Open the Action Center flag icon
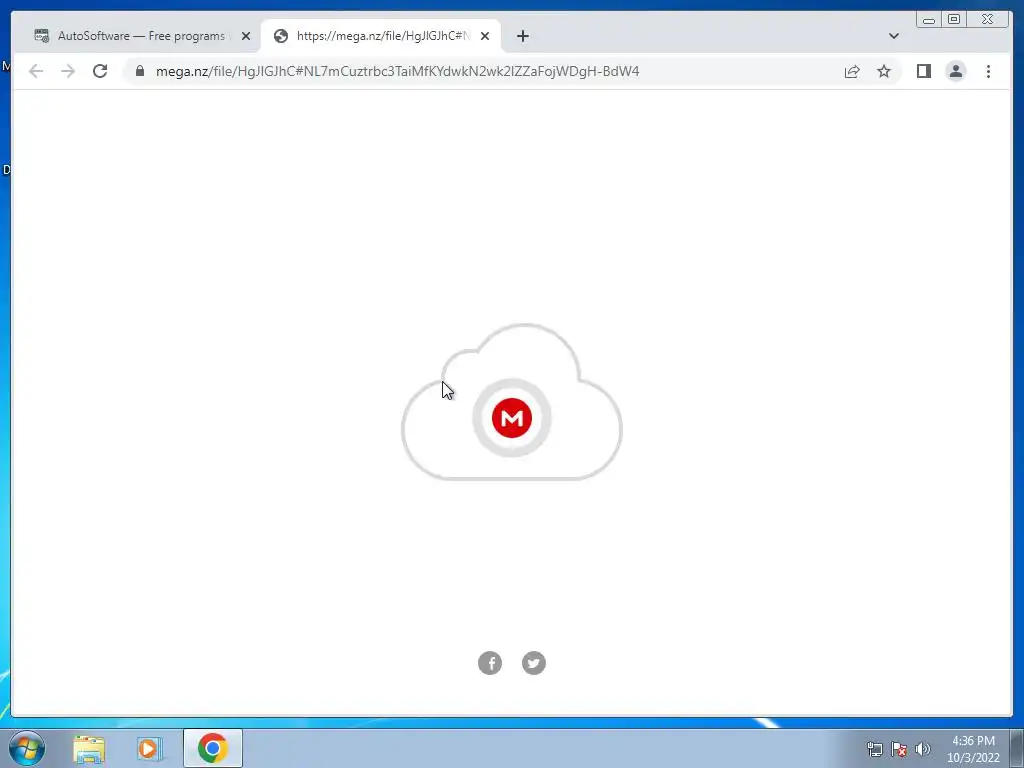The image size is (1024, 768). click(899, 749)
